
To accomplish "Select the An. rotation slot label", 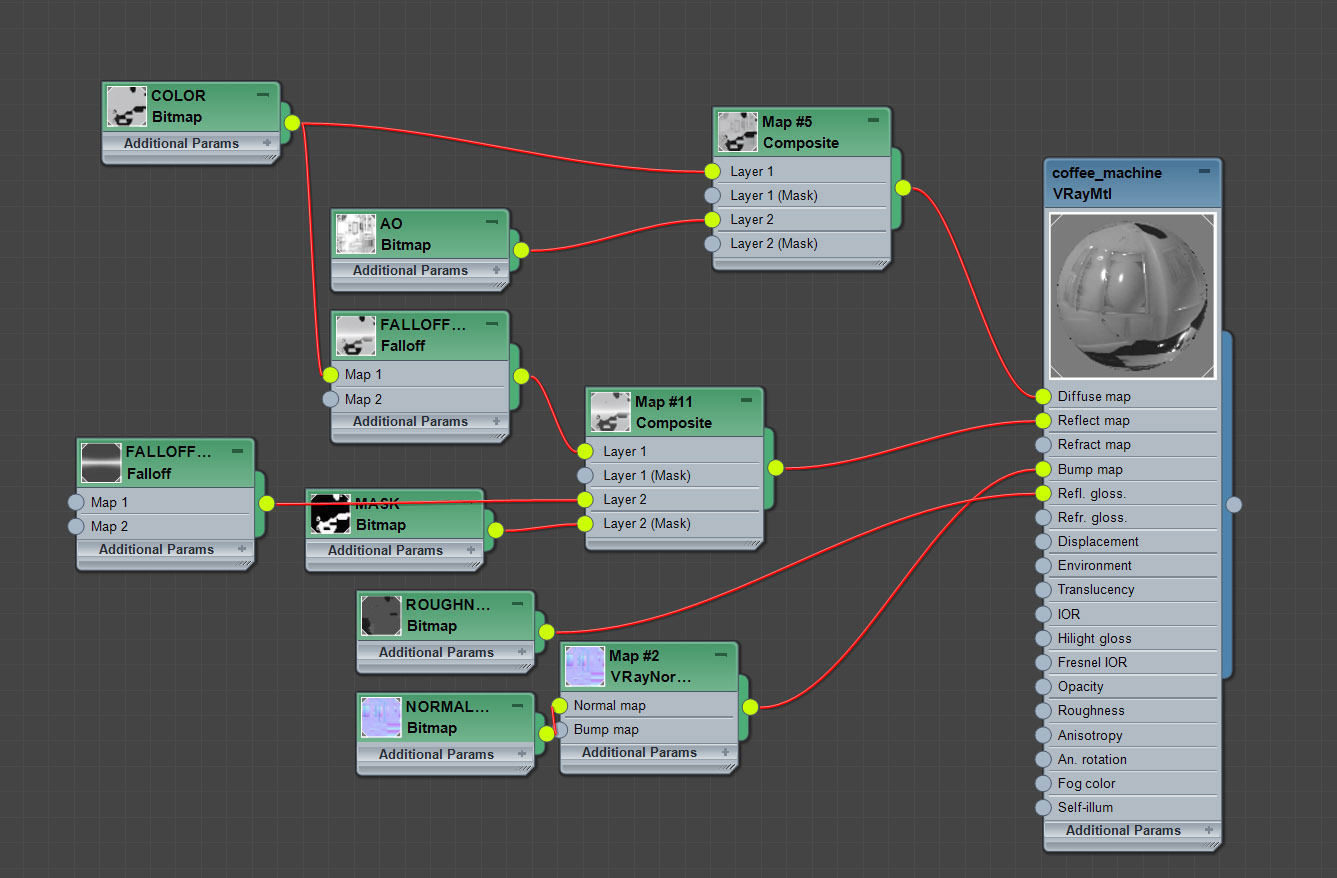I will pyautogui.click(x=1092, y=759).
